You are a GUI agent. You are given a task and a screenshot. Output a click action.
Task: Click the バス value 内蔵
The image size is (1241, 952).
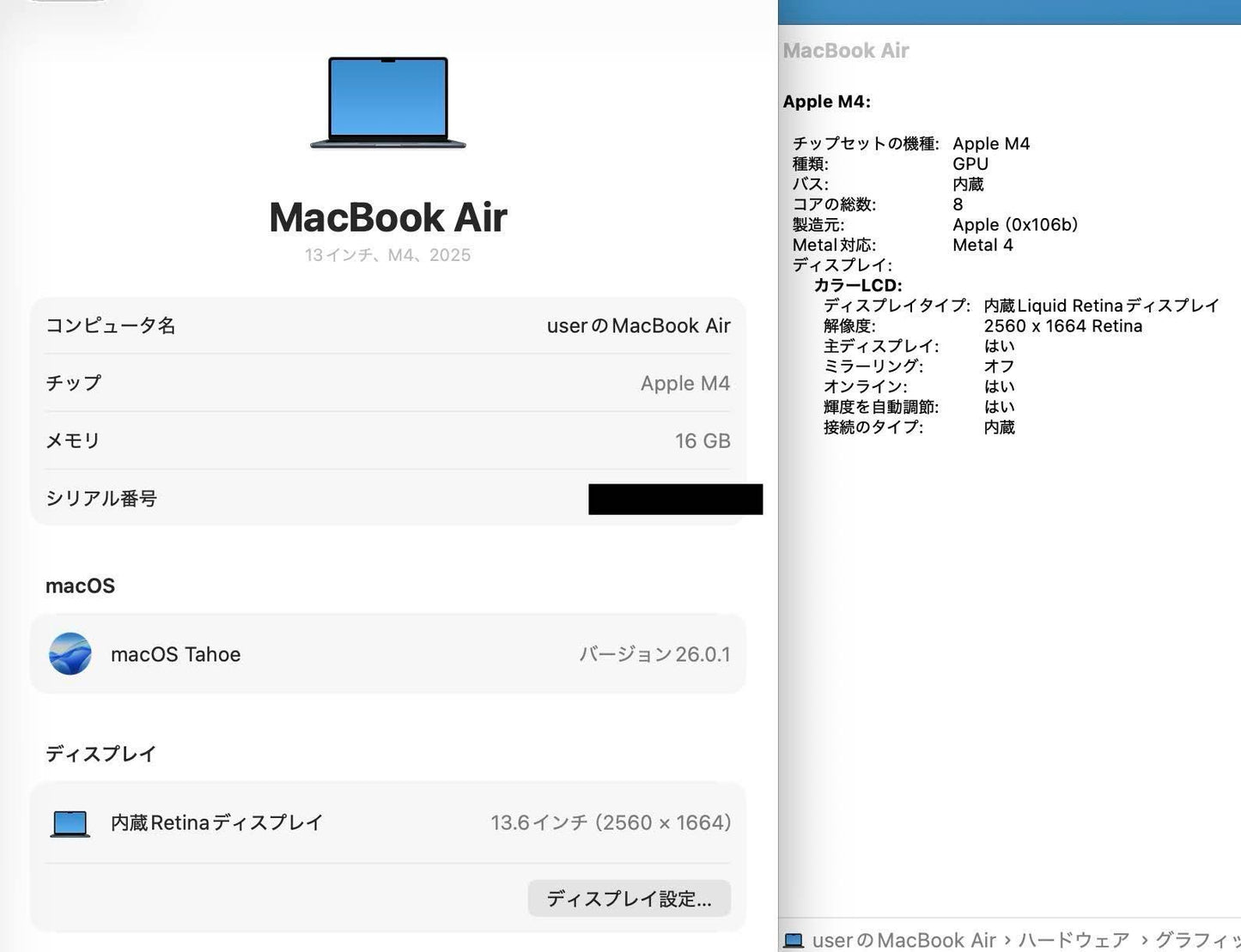click(x=968, y=184)
